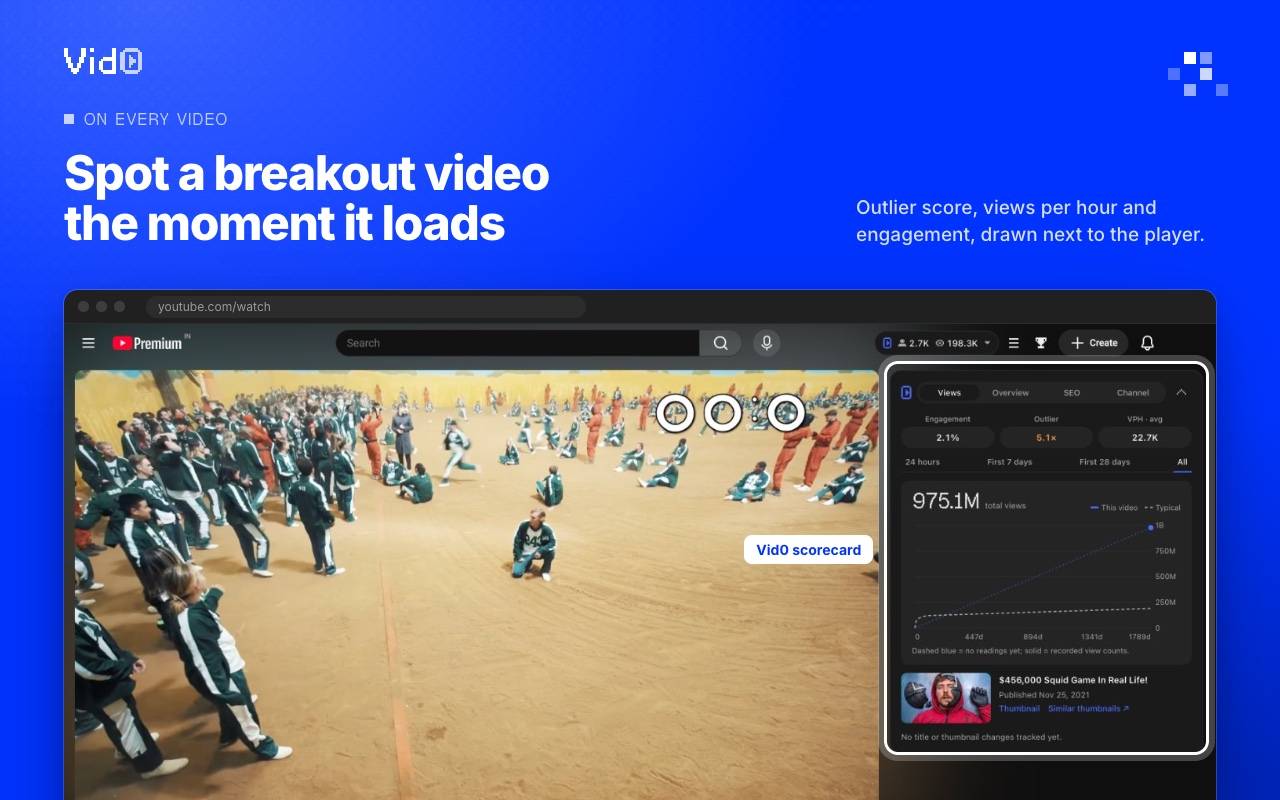Click the Vid0 scorecard label
Screen dimensions: 1280x800
click(x=808, y=550)
